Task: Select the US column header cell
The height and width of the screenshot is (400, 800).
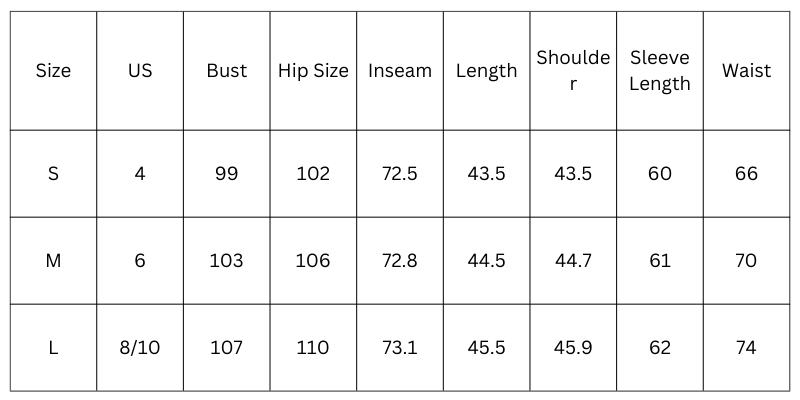Action: pyautogui.click(x=140, y=71)
